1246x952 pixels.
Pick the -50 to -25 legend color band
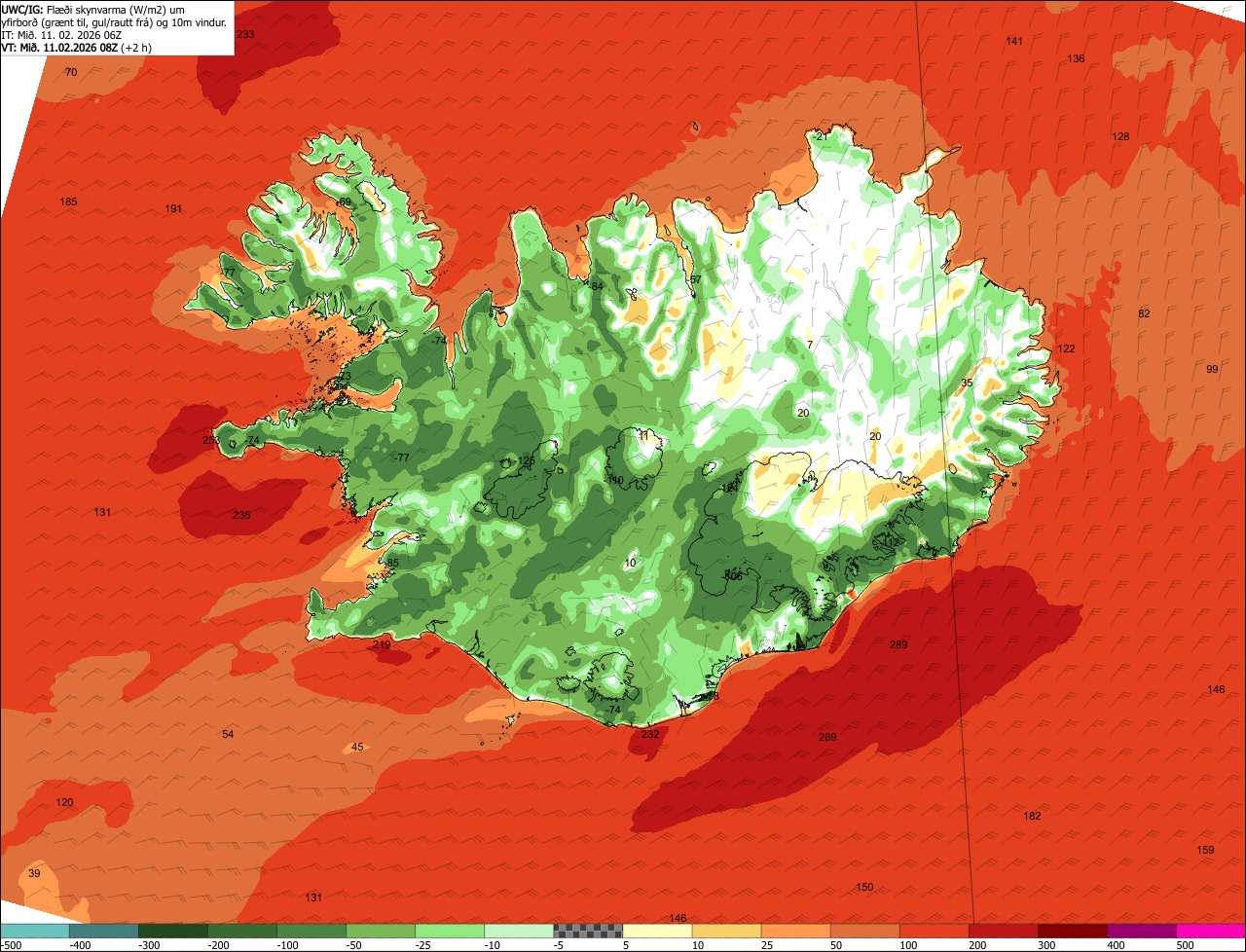[381, 931]
